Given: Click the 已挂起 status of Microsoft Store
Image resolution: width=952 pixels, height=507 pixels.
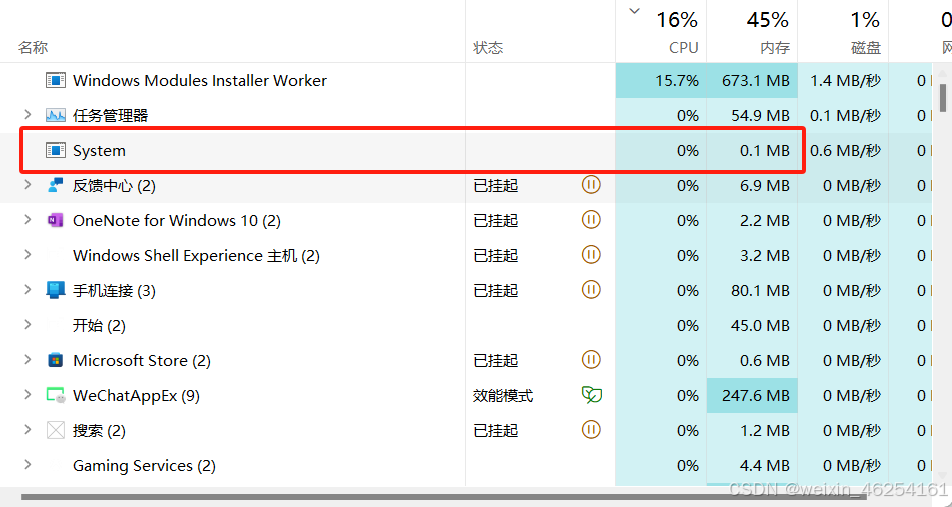Looking at the screenshot, I should pos(495,361).
